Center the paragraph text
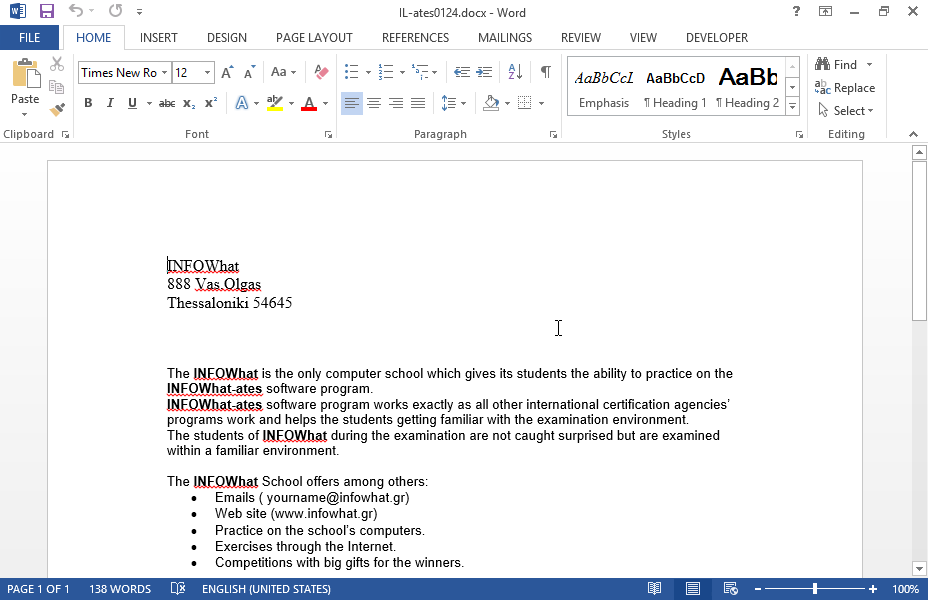 pos(374,104)
